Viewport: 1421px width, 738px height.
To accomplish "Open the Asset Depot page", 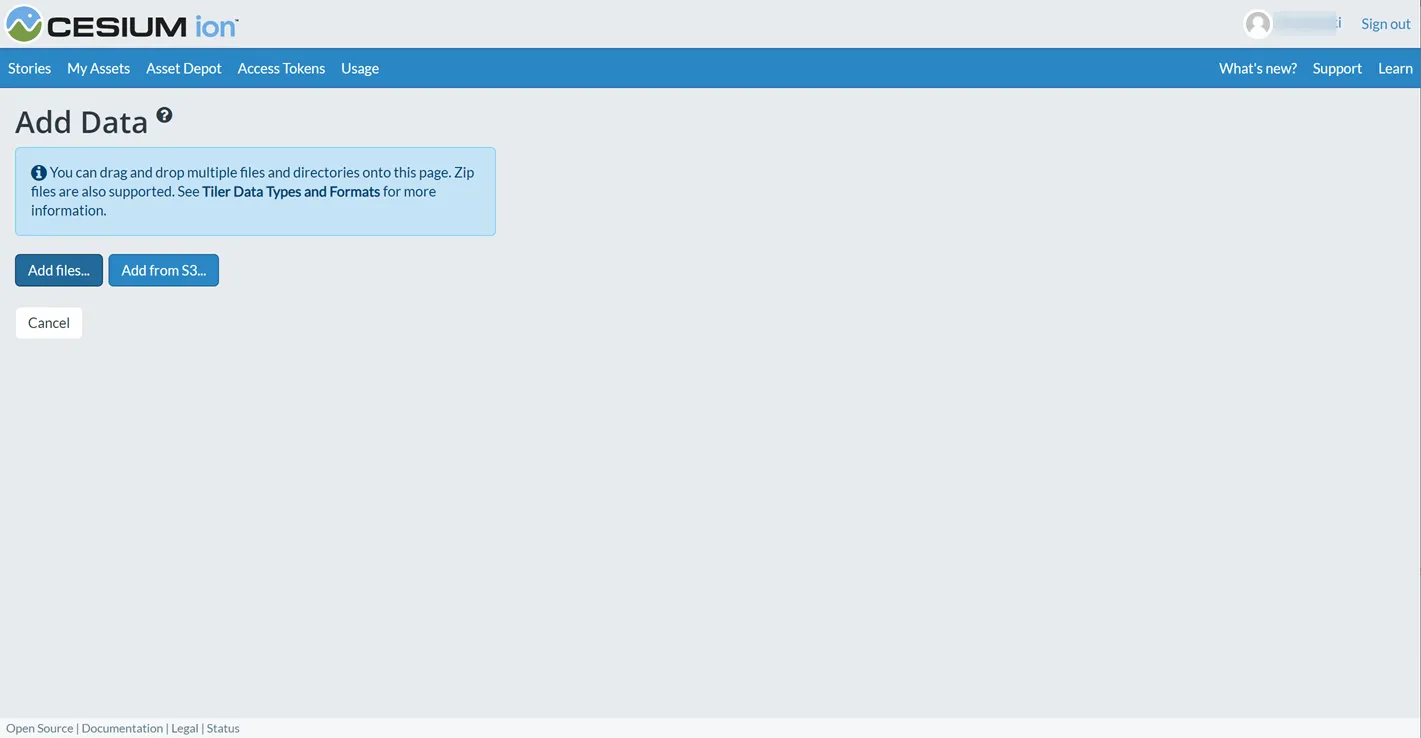I will point(183,68).
